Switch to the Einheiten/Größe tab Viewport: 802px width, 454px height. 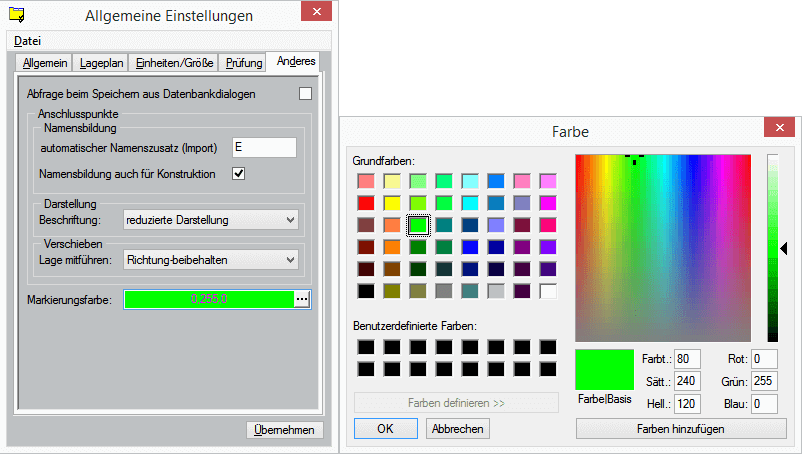point(174,63)
